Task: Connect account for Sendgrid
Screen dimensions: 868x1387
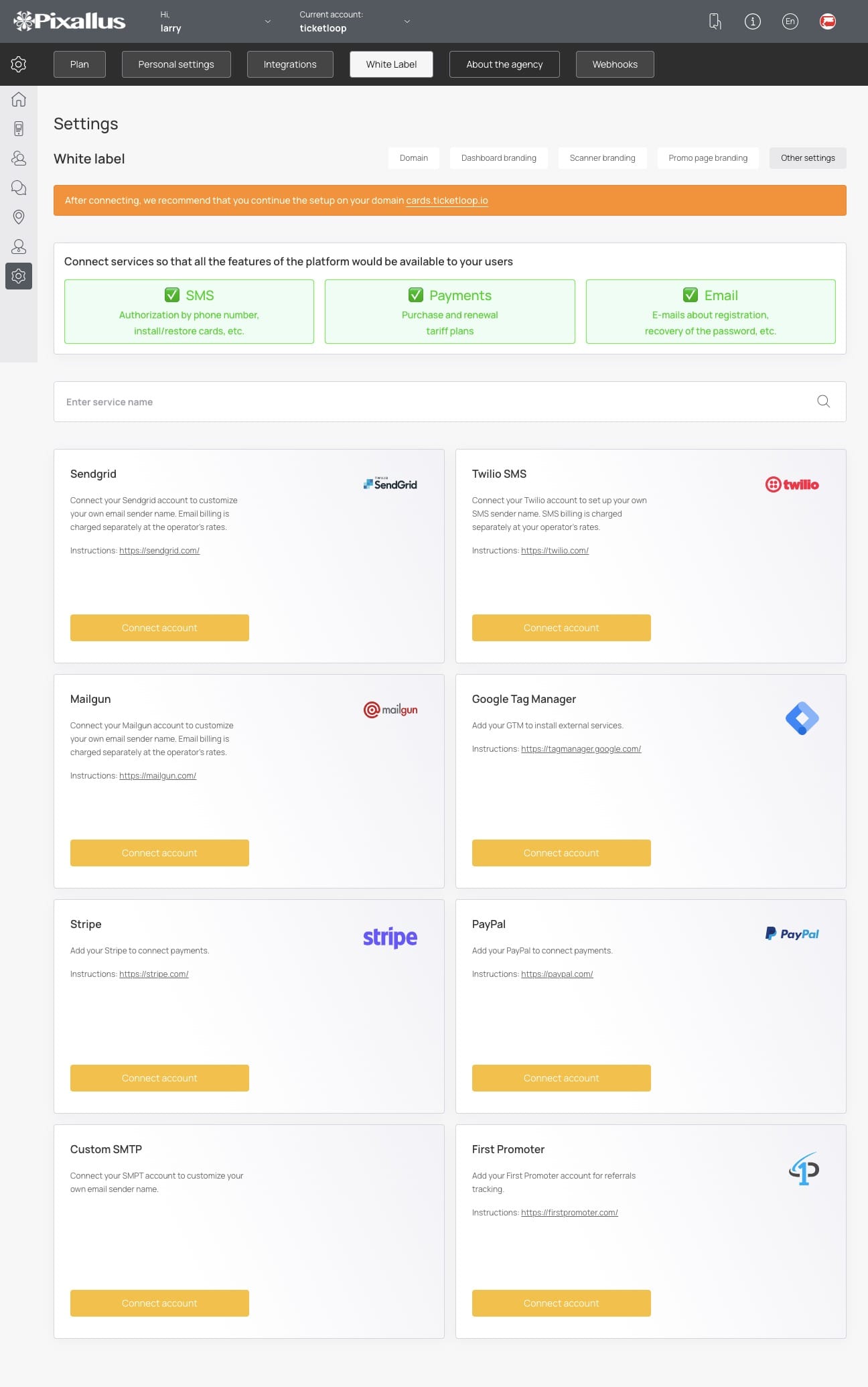Action: [x=159, y=628]
